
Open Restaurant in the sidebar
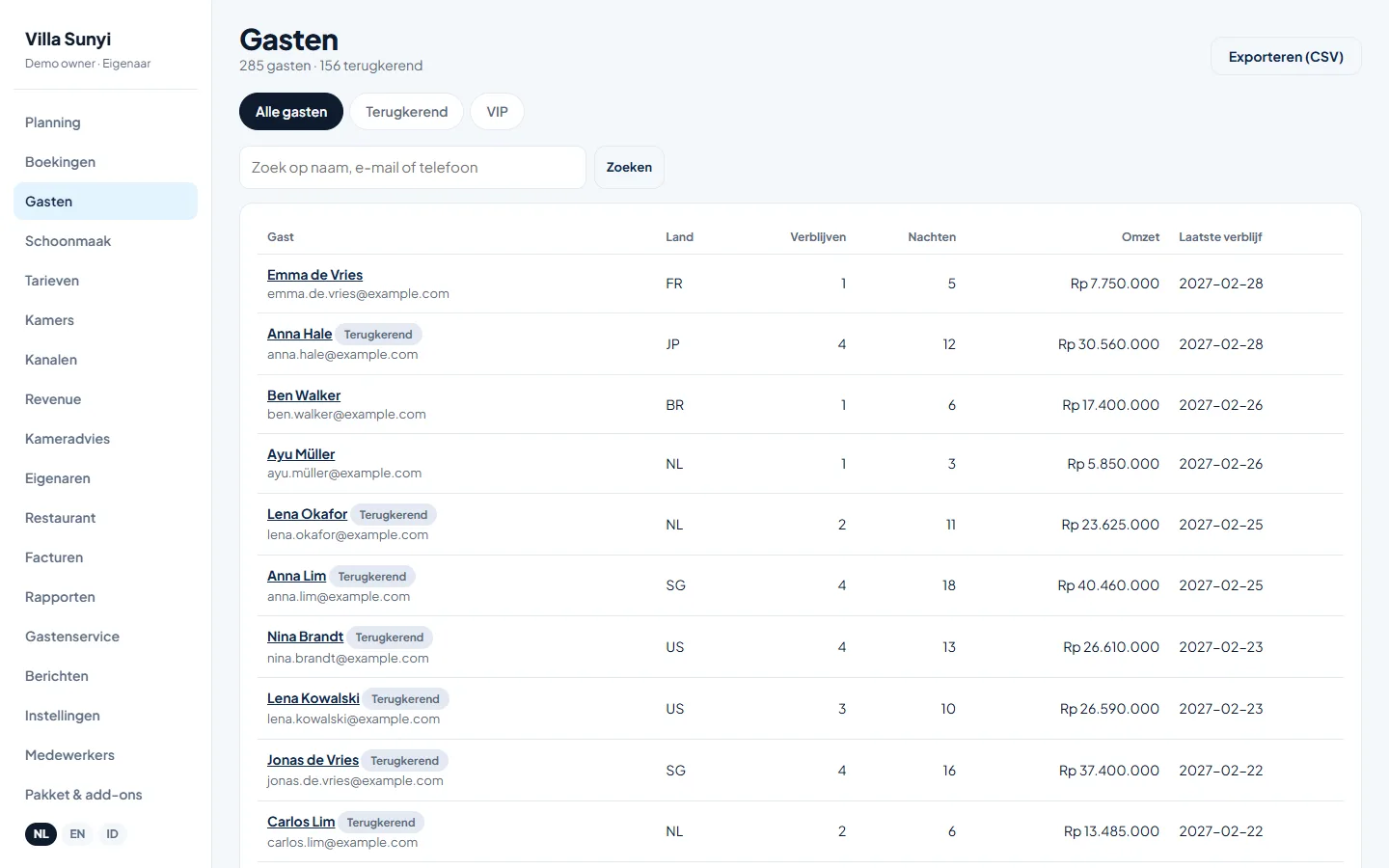(x=105, y=518)
